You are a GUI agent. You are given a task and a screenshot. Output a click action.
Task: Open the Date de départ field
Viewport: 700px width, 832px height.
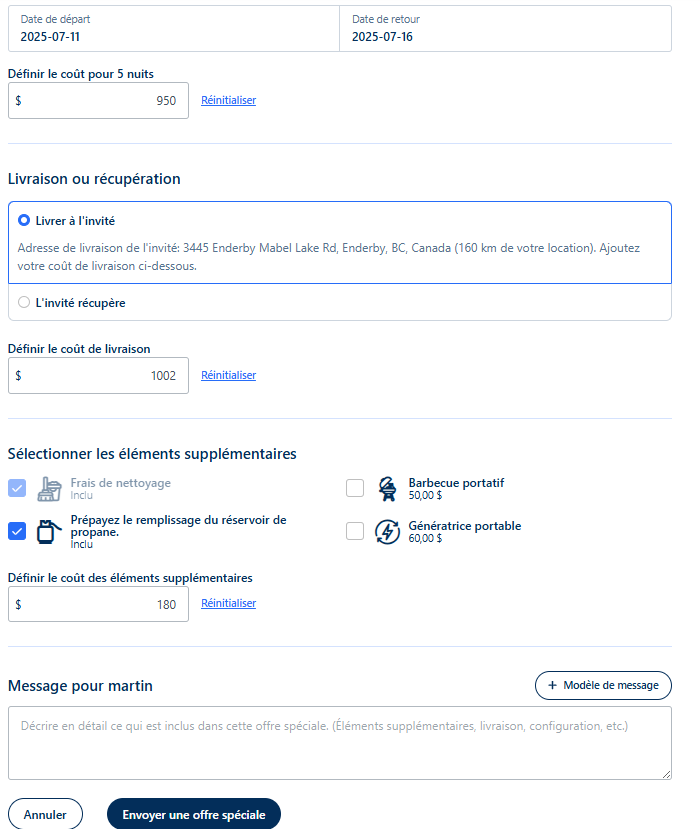(174, 29)
